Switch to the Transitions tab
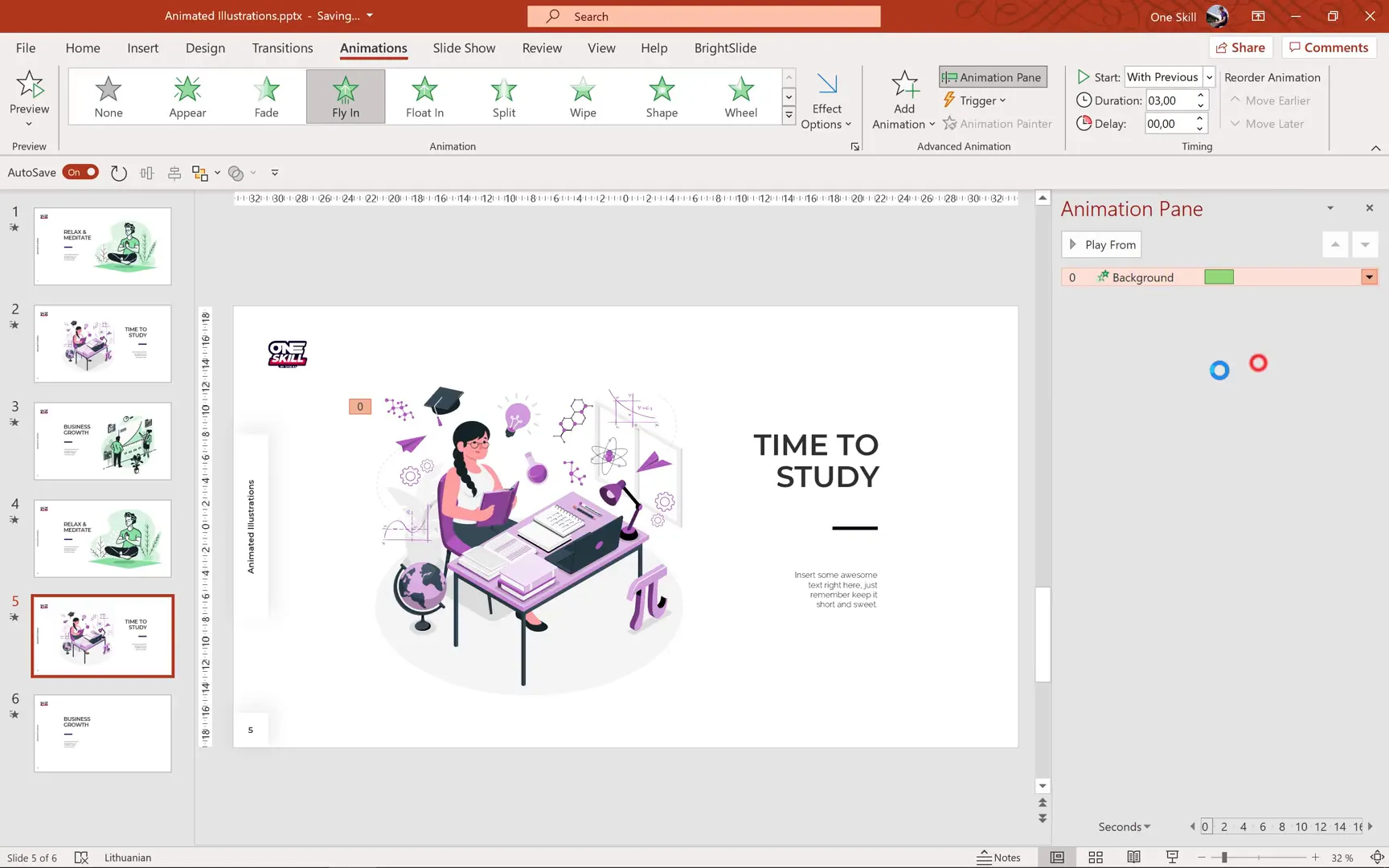The height and width of the screenshot is (868, 1389). 281,48
